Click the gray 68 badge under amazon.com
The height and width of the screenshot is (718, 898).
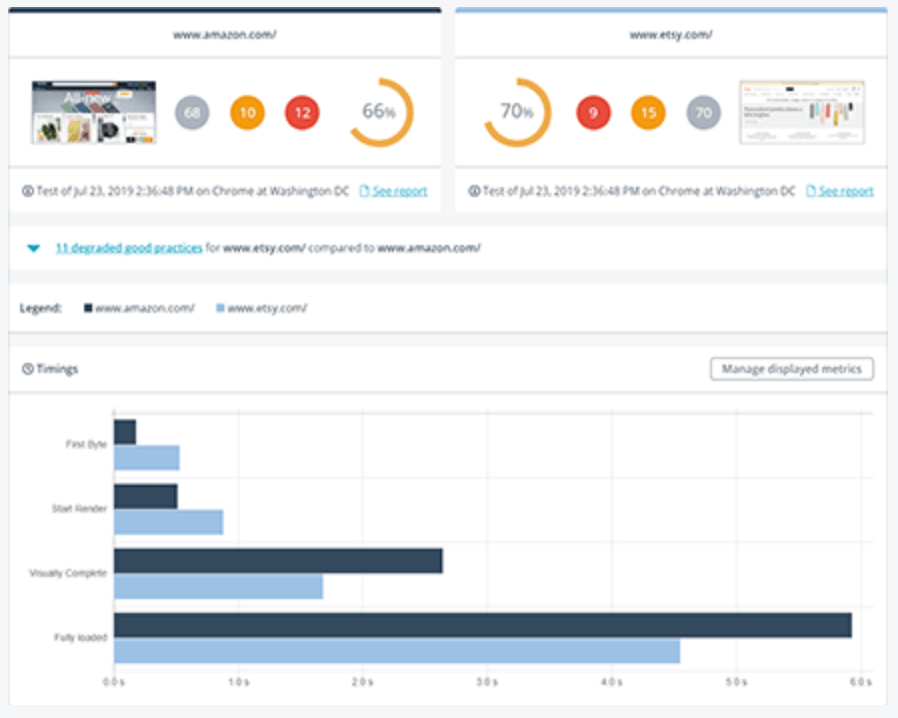(192, 112)
